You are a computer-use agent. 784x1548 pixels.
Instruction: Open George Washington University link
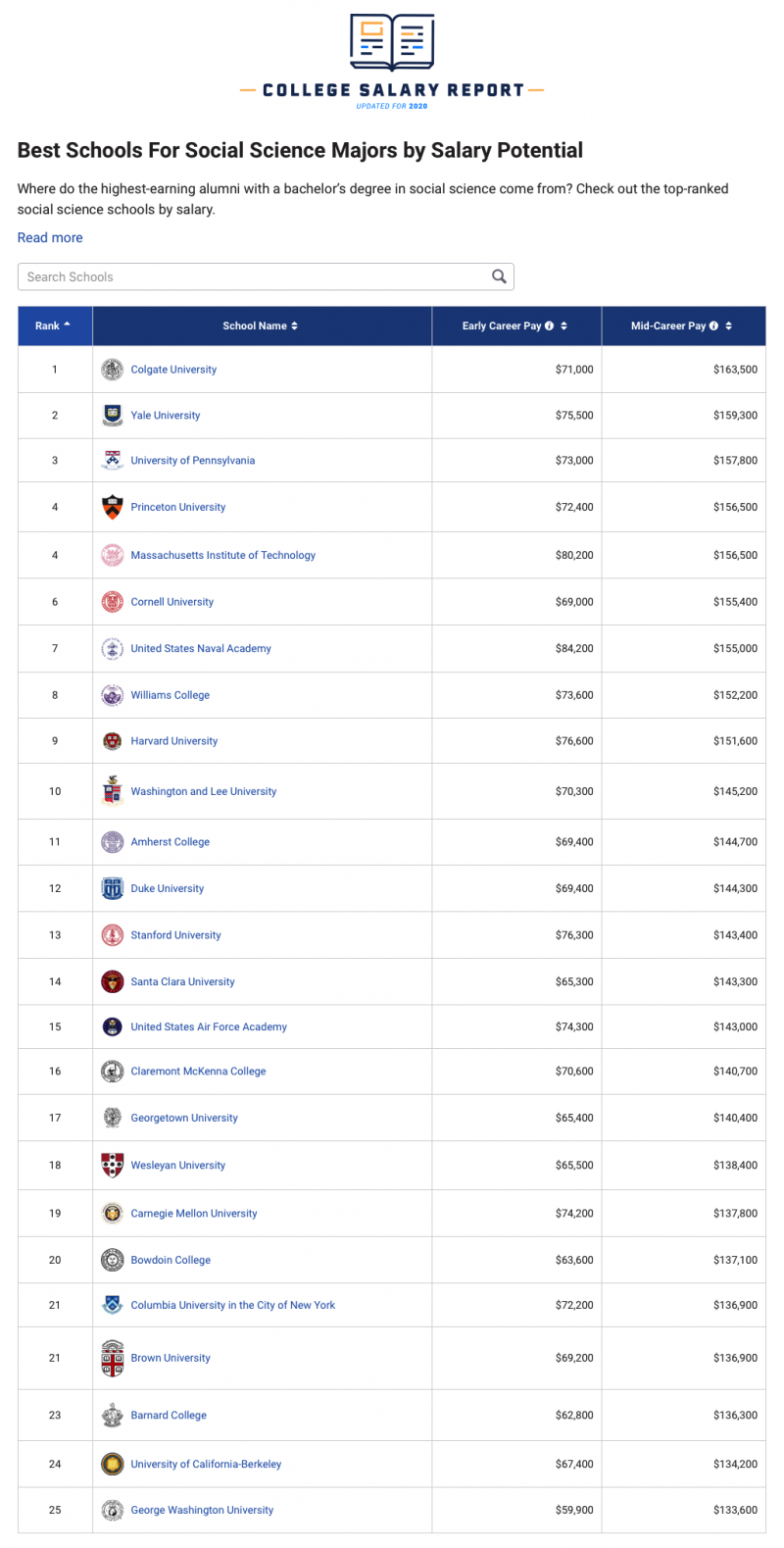click(202, 1510)
